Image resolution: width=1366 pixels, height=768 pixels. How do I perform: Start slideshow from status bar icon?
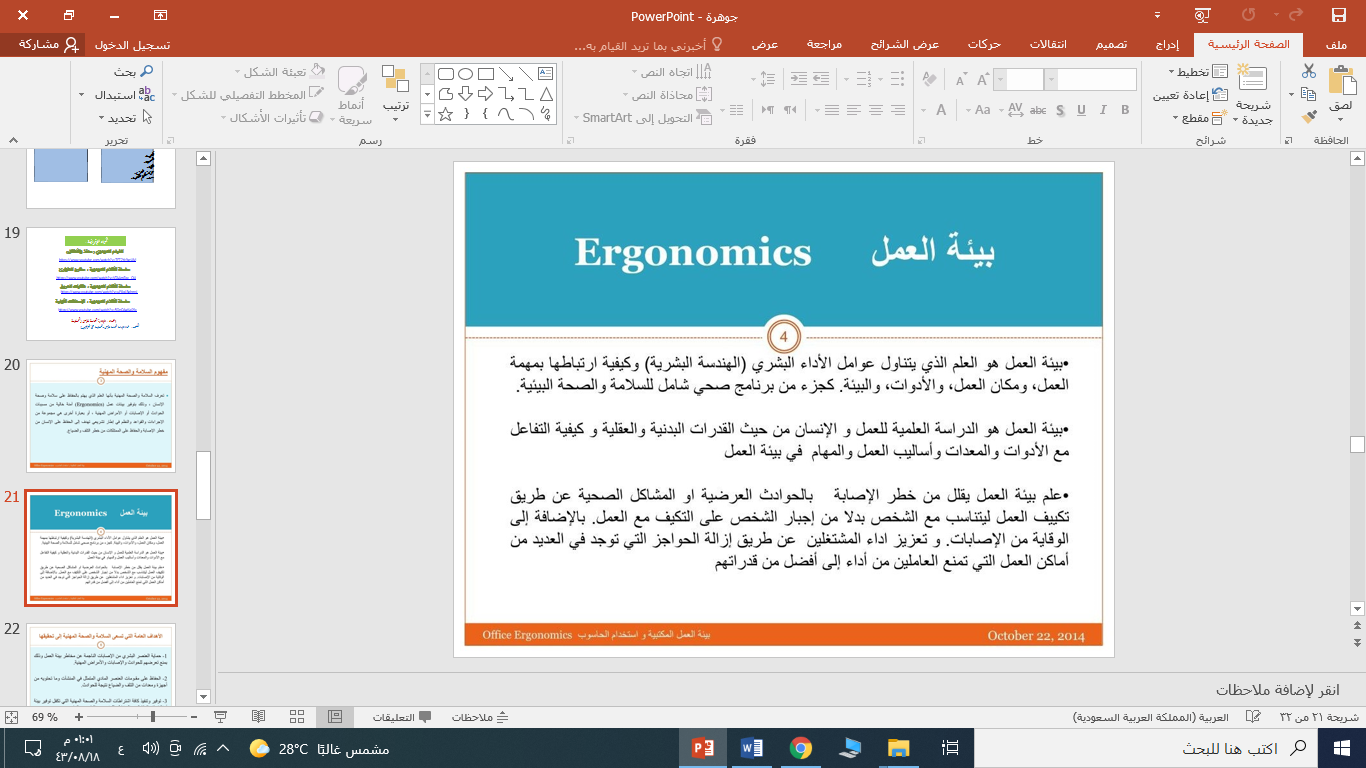click(221, 717)
